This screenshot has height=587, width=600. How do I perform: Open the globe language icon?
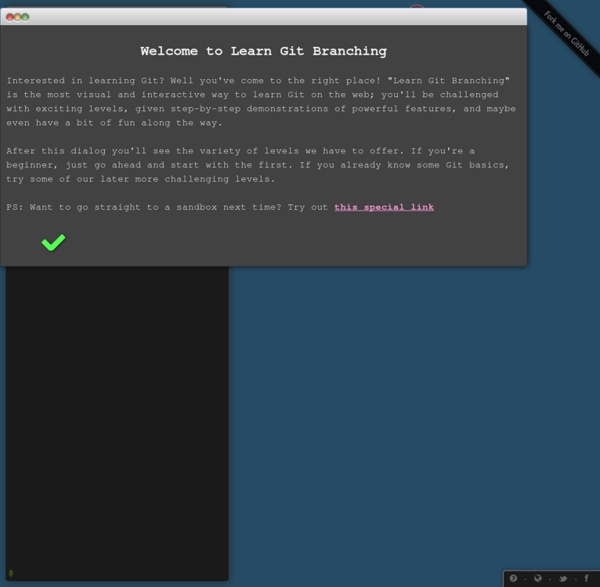538,578
